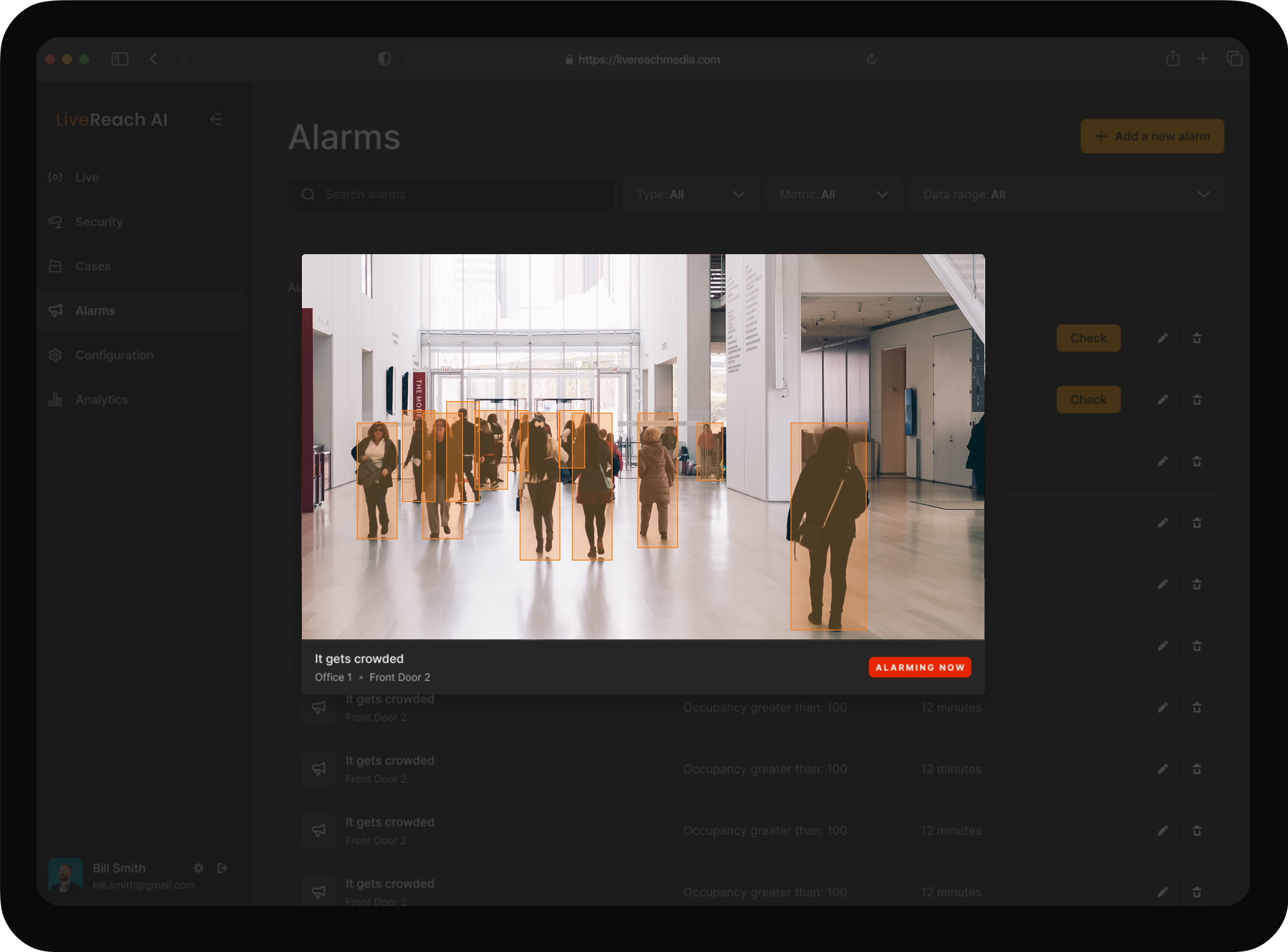Open Configuration in the sidebar
Screen dimensions: 1288x952
142,355
